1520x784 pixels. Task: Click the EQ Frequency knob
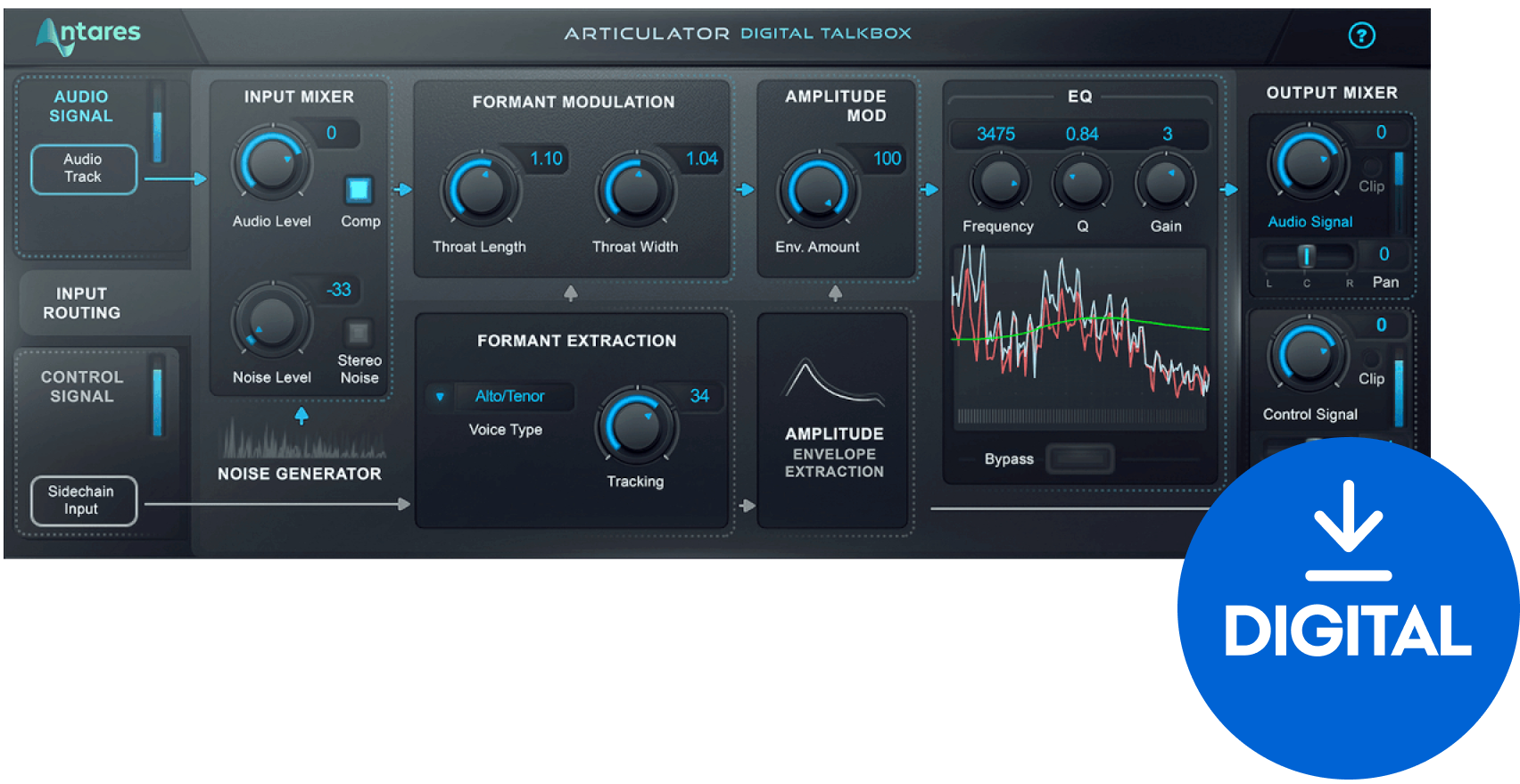[x=1000, y=181]
